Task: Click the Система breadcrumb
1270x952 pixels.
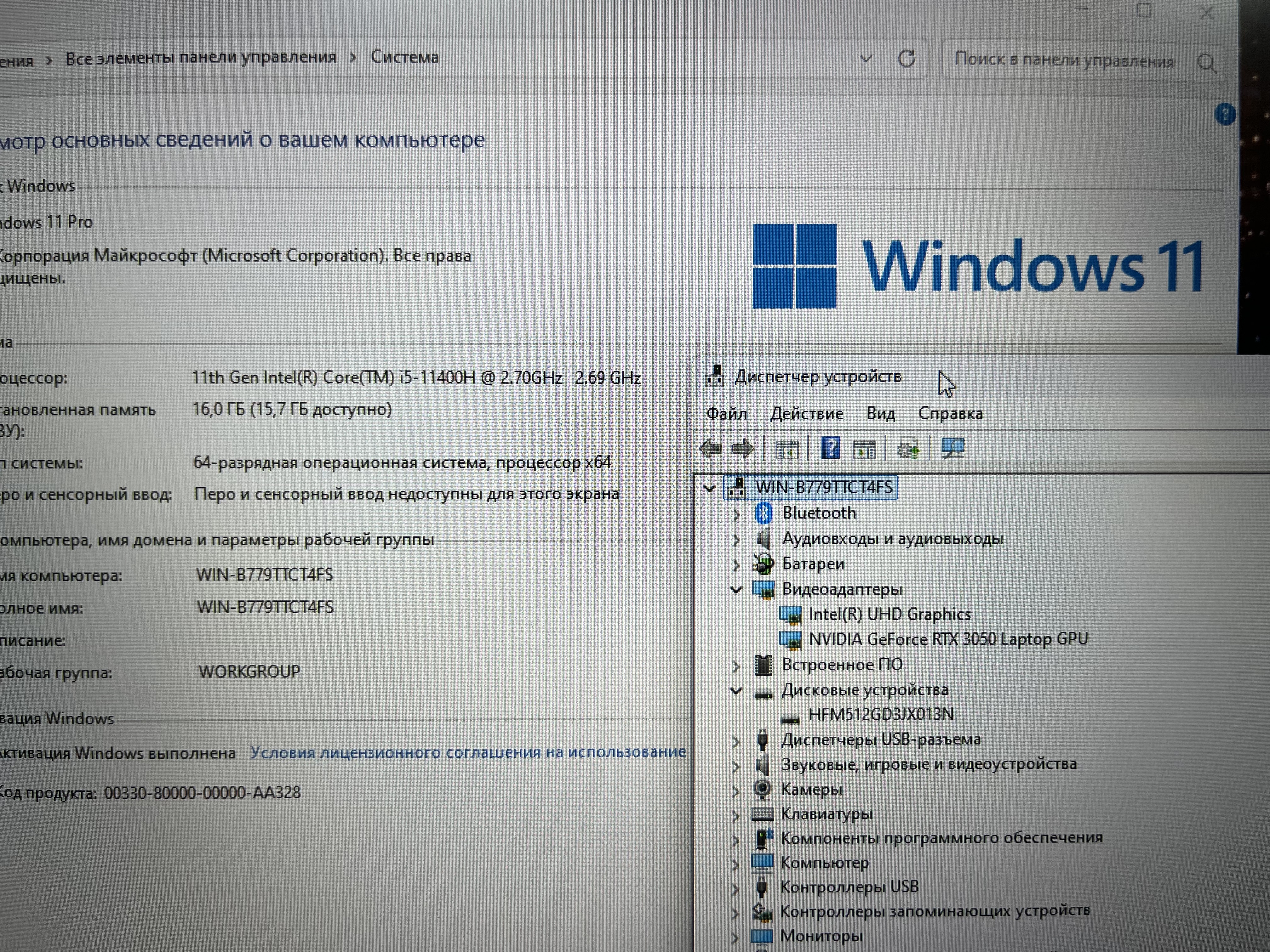Action: [x=405, y=57]
